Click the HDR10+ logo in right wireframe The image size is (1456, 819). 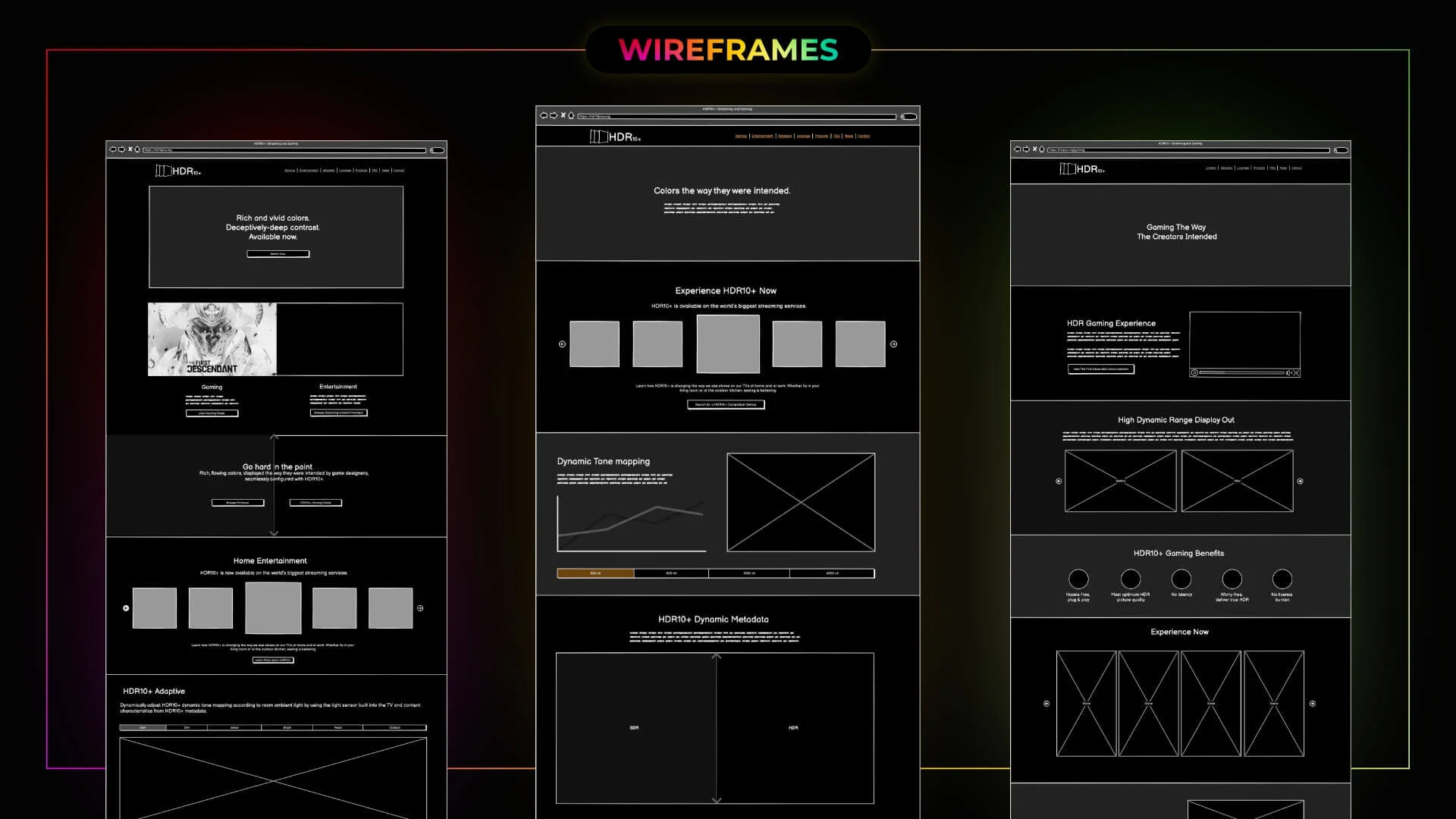click(x=1082, y=168)
